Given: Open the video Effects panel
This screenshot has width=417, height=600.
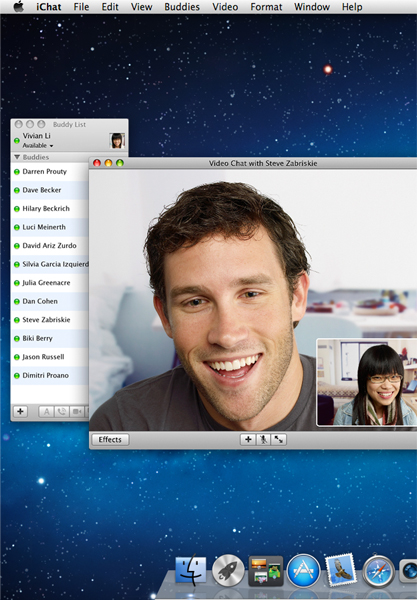Looking at the screenshot, I should [110, 440].
